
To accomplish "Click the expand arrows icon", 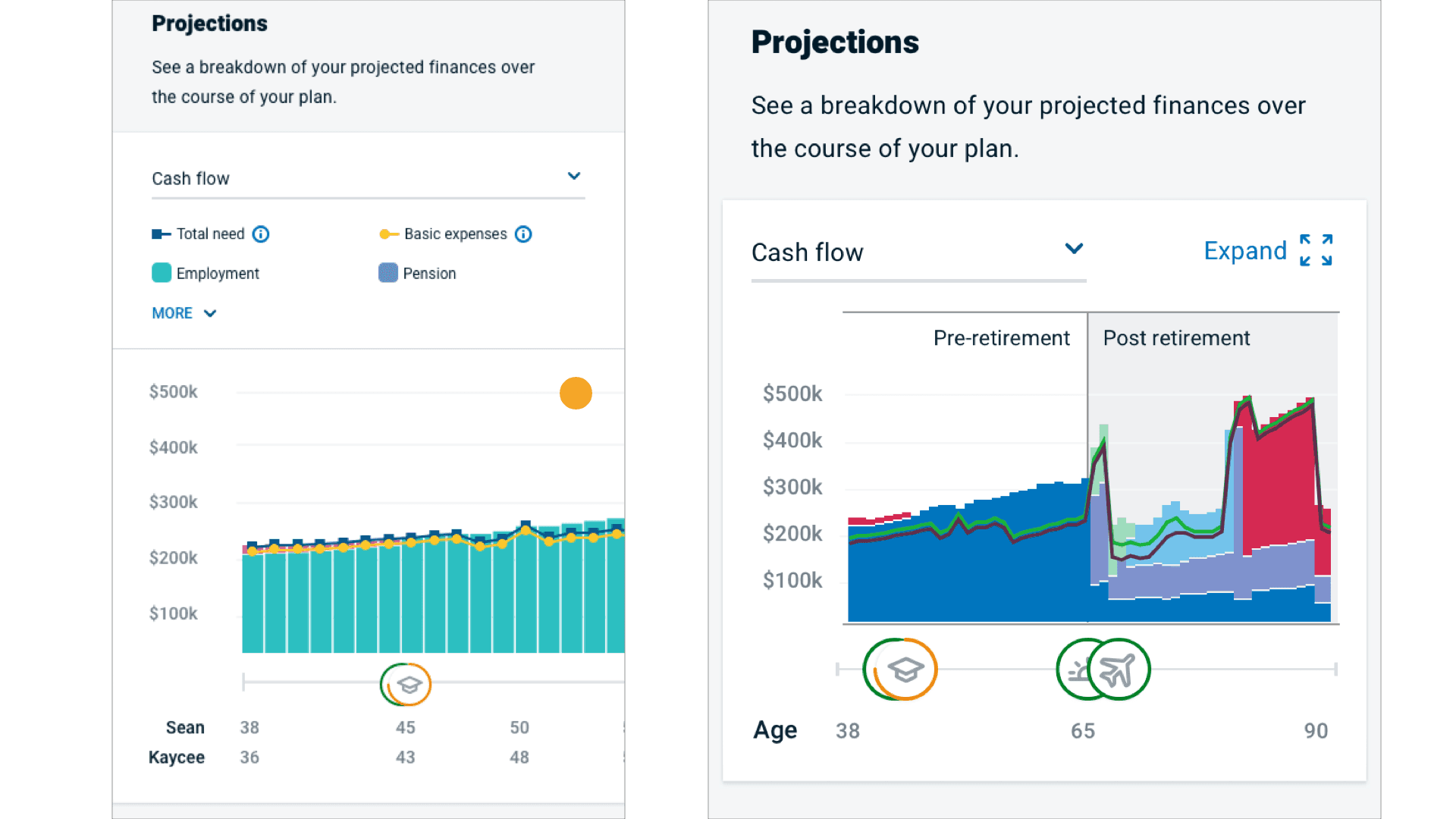I will [x=1316, y=250].
